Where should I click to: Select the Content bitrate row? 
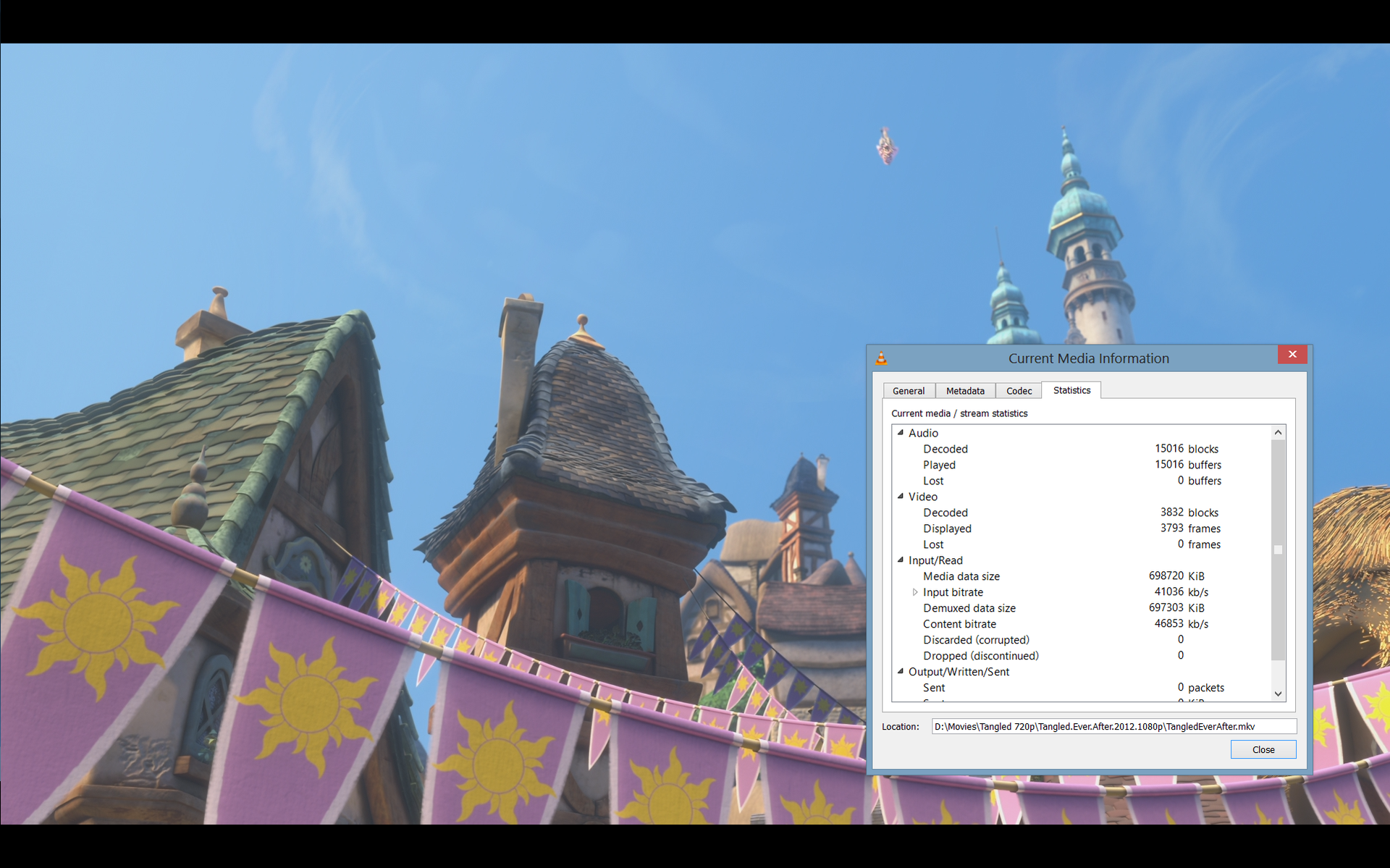pos(1082,624)
